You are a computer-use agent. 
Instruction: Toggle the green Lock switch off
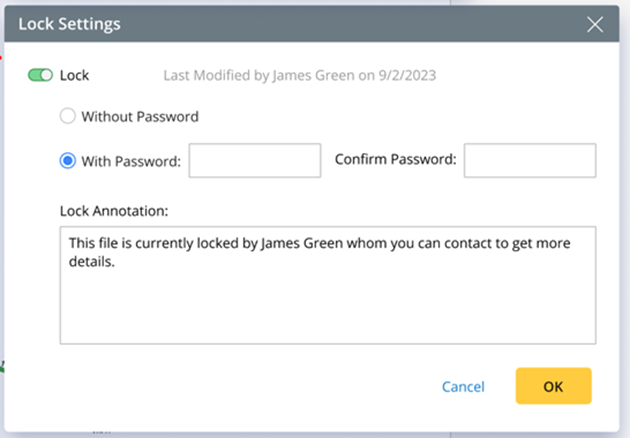pos(40,75)
